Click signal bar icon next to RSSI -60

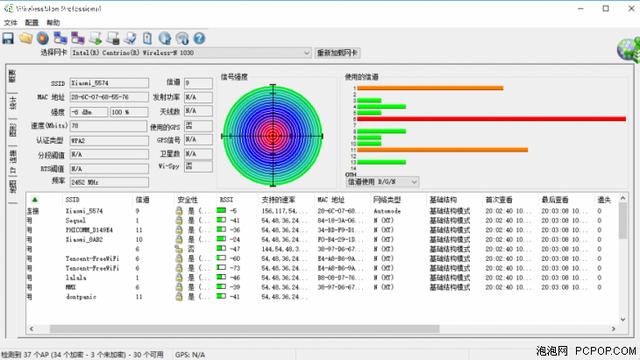coord(221,258)
